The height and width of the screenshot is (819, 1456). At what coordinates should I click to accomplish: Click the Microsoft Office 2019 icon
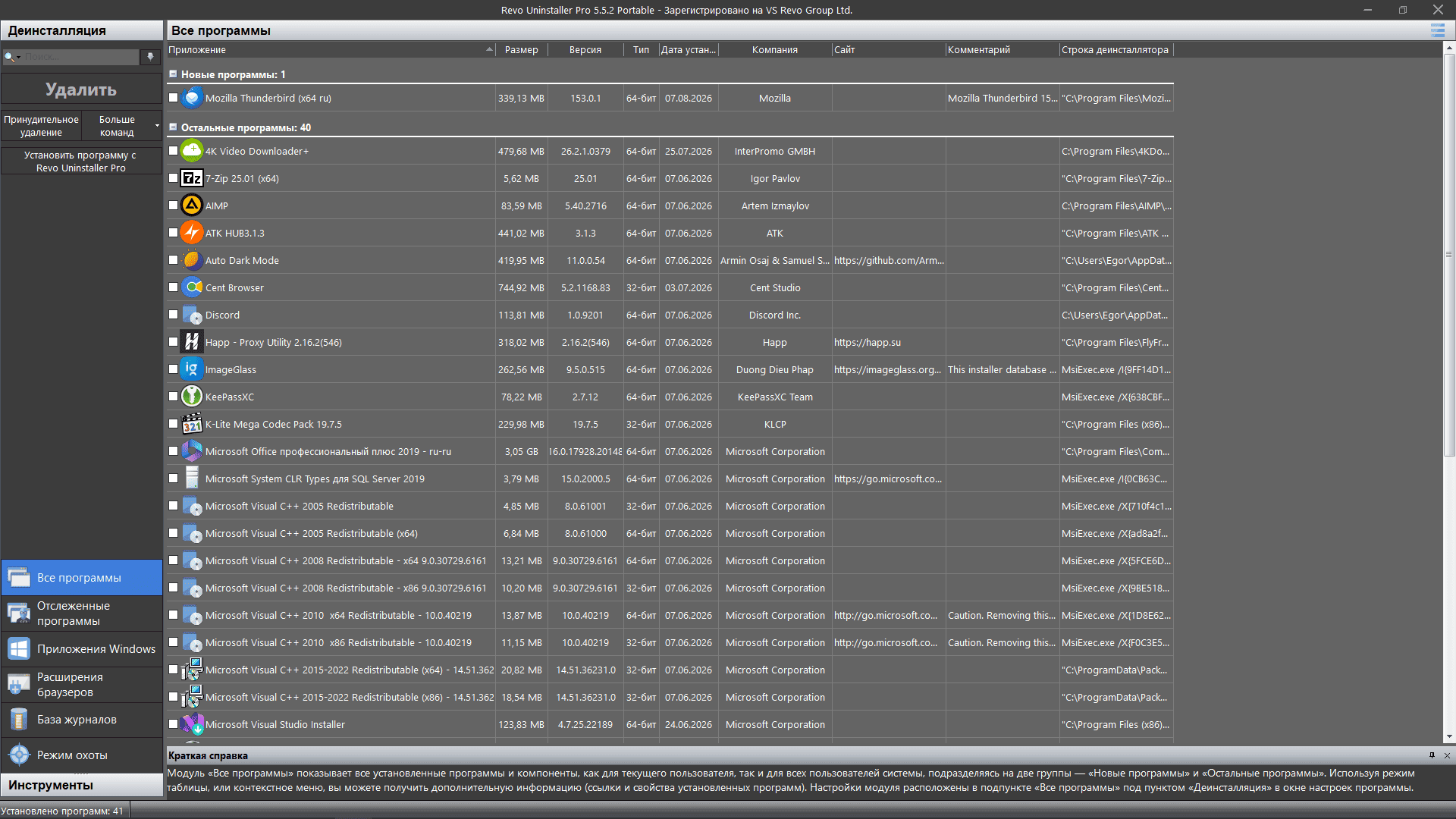pyautogui.click(x=192, y=451)
